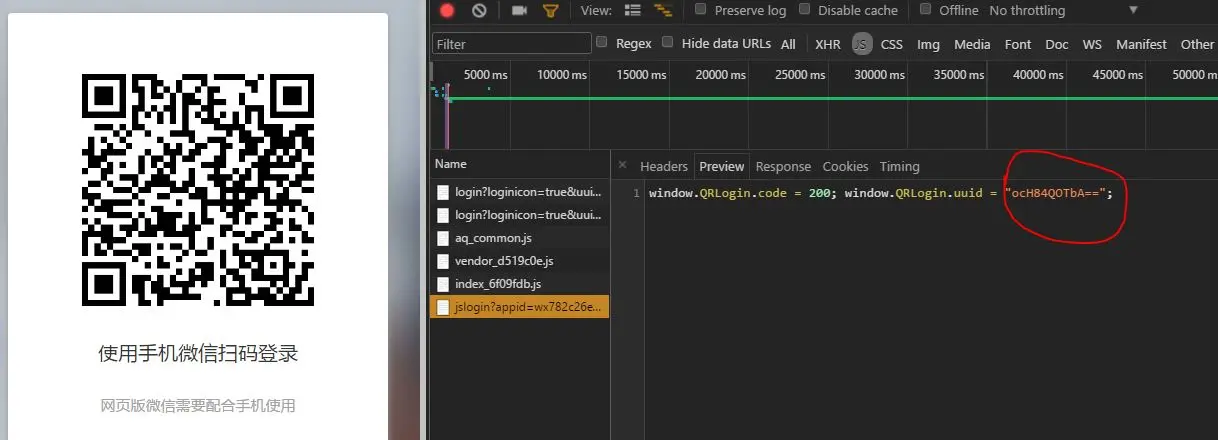Filter requests by Other
This screenshot has width=1218, height=440.
(x=1197, y=44)
